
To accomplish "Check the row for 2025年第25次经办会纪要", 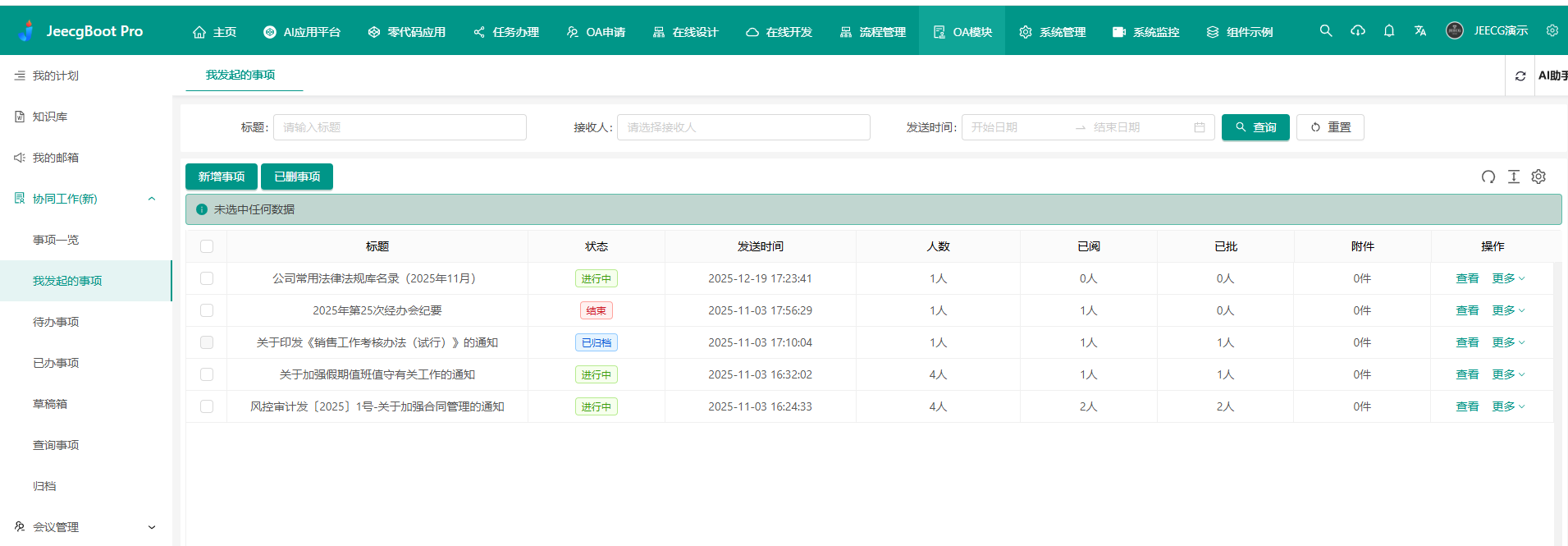I will 207,310.
